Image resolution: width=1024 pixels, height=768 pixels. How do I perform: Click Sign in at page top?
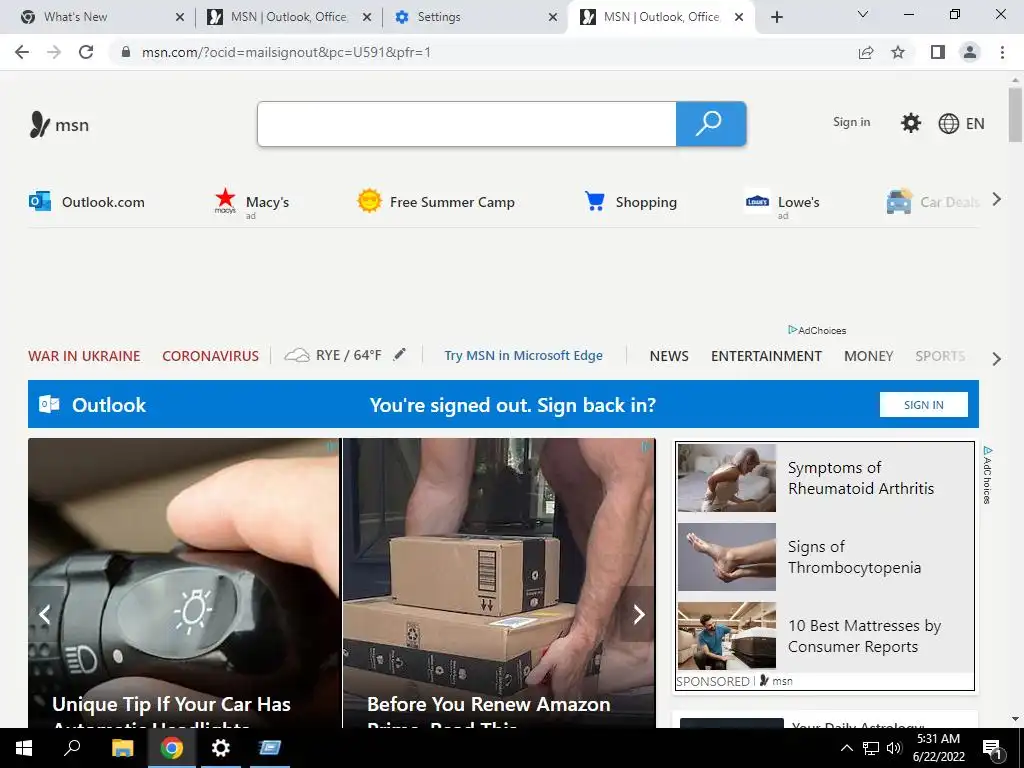point(852,122)
